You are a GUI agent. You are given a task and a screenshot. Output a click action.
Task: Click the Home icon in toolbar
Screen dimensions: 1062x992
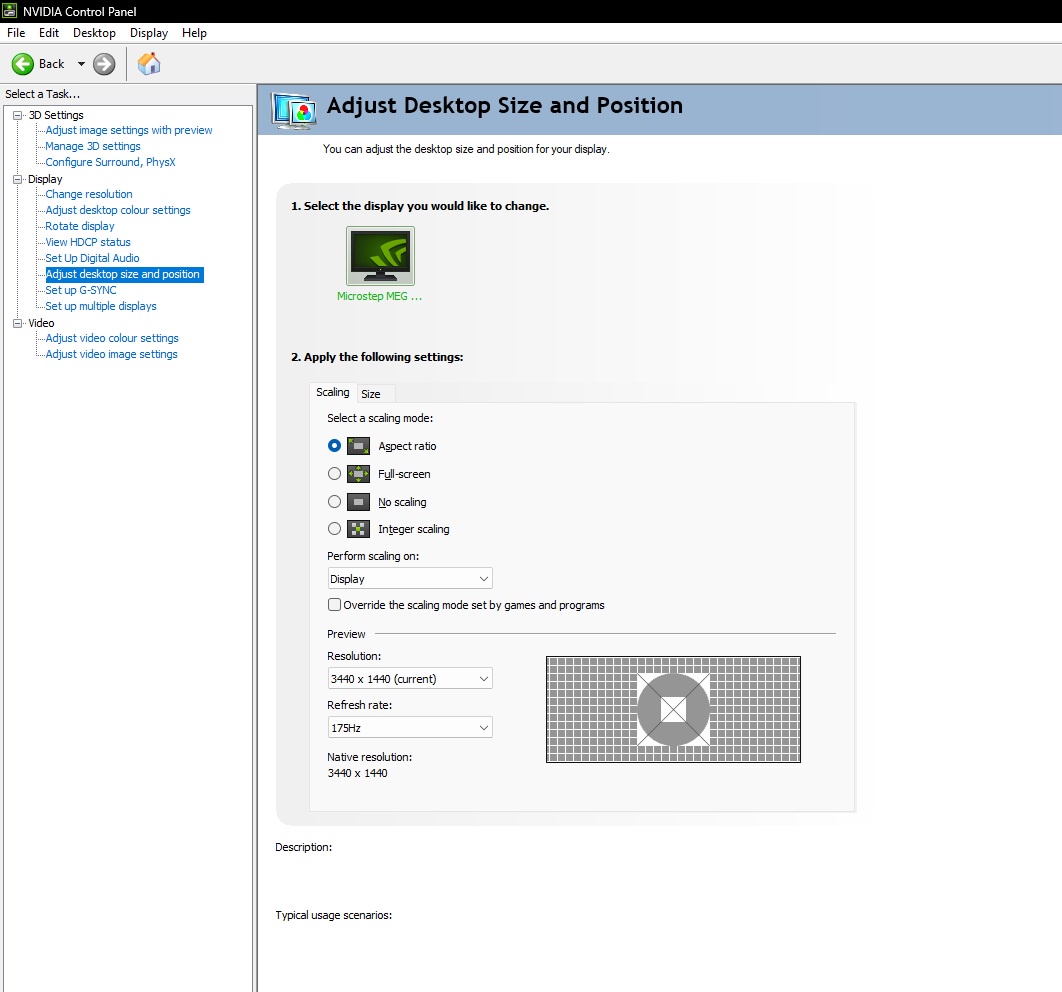(x=149, y=64)
